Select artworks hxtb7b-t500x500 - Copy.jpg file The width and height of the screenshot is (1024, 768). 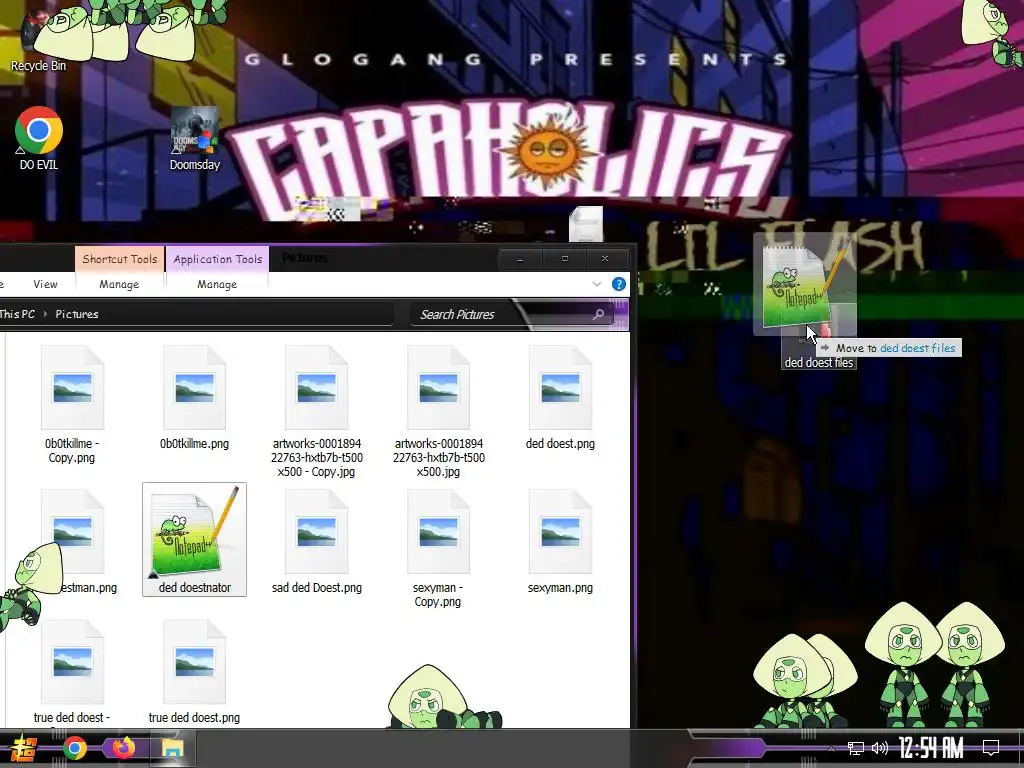point(317,411)
